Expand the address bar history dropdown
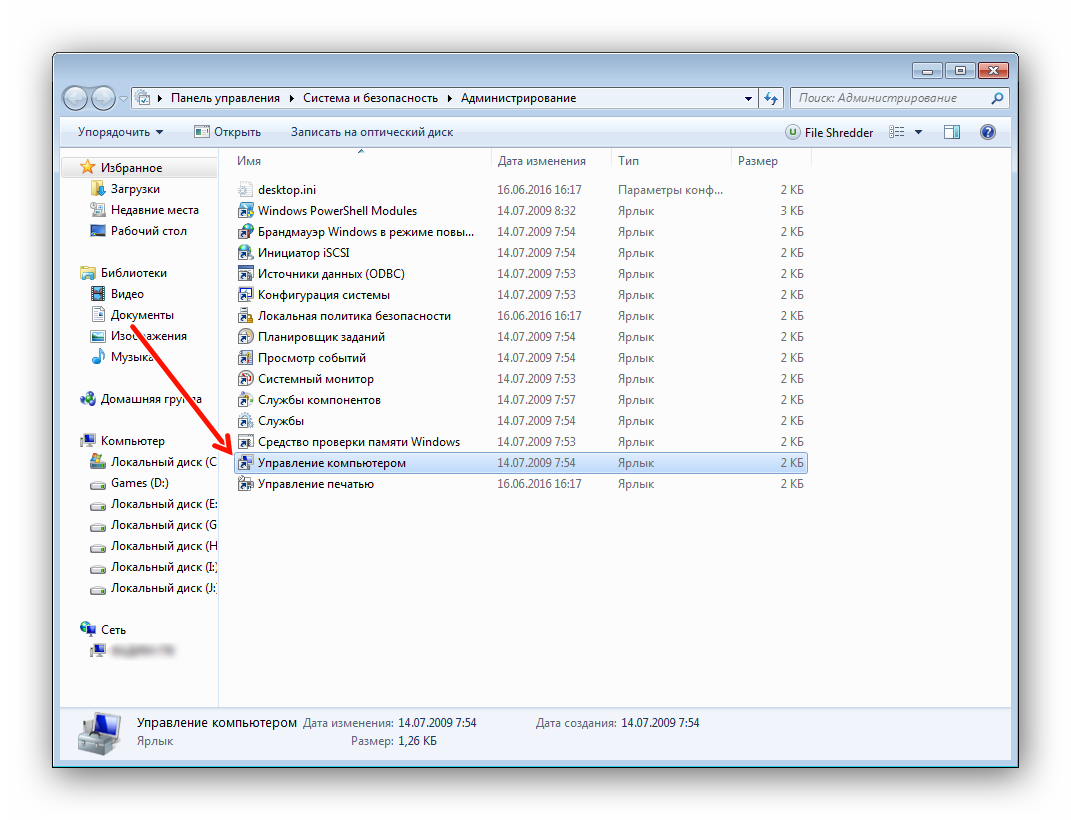 point(749,98)
